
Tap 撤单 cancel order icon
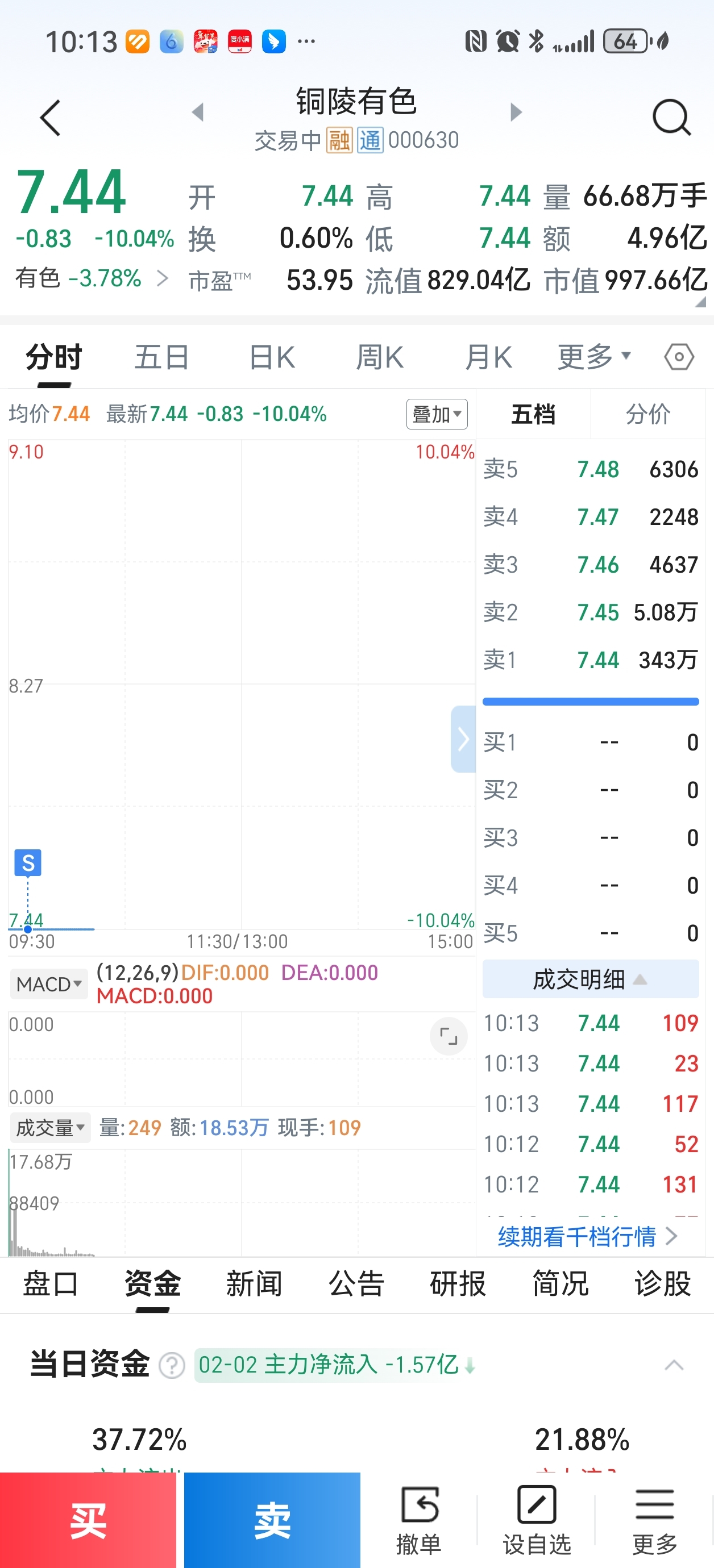(419, 1519)
